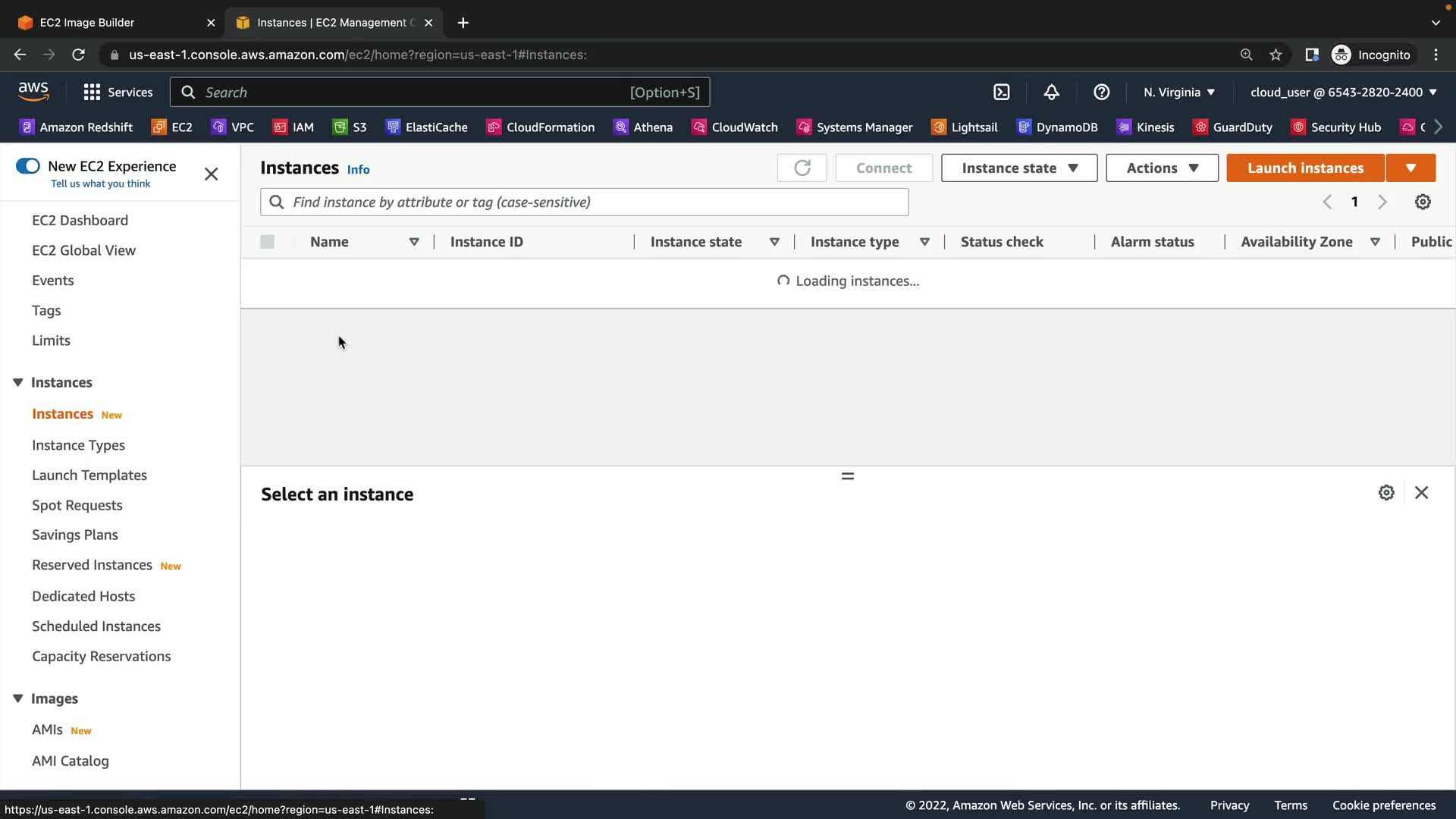1456x819 pixels.
Task: Open the Instances Info link
Action: coord(358,170)
